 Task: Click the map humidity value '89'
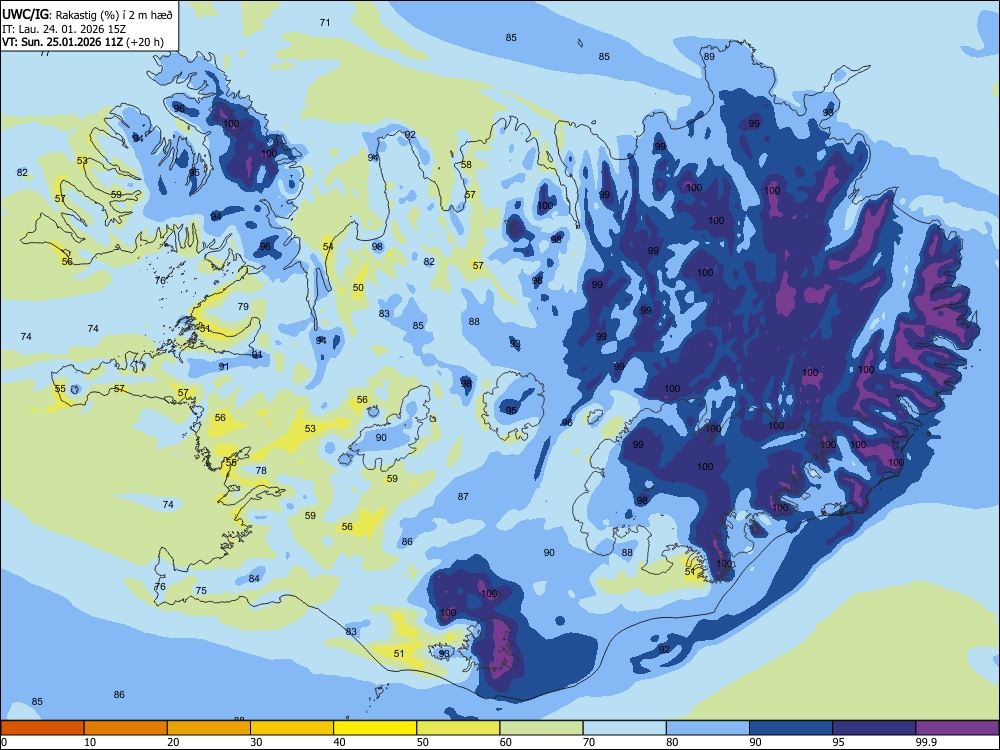tap(709, 56)
